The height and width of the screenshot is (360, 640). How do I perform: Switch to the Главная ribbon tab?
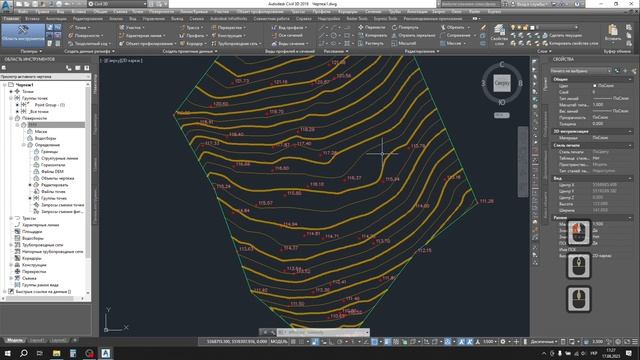point(11,19)
